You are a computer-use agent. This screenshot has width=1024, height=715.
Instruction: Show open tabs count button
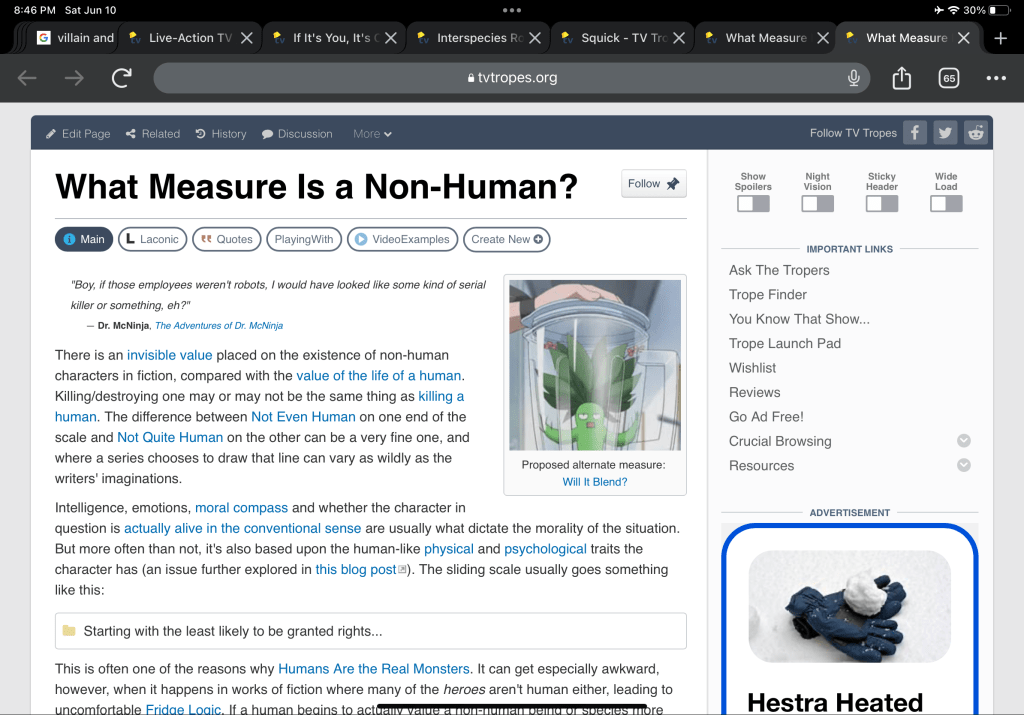click(948, 78)
